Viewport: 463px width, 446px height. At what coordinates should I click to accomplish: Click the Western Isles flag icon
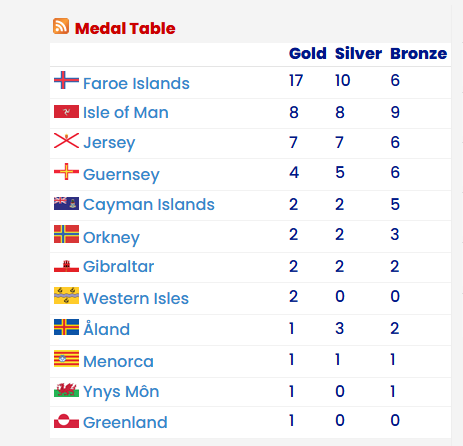click(x=66, y=295)
